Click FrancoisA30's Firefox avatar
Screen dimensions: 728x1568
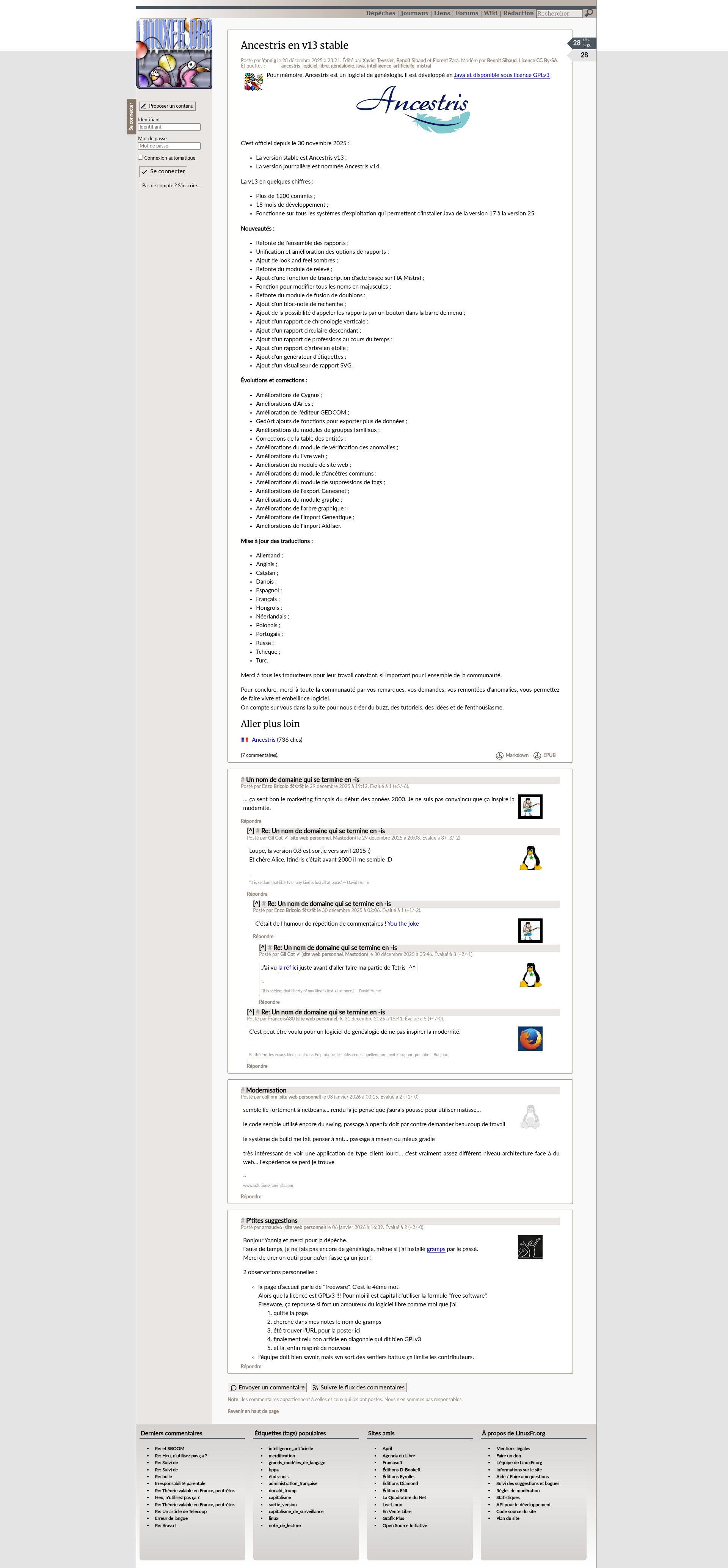(530, 1038)
